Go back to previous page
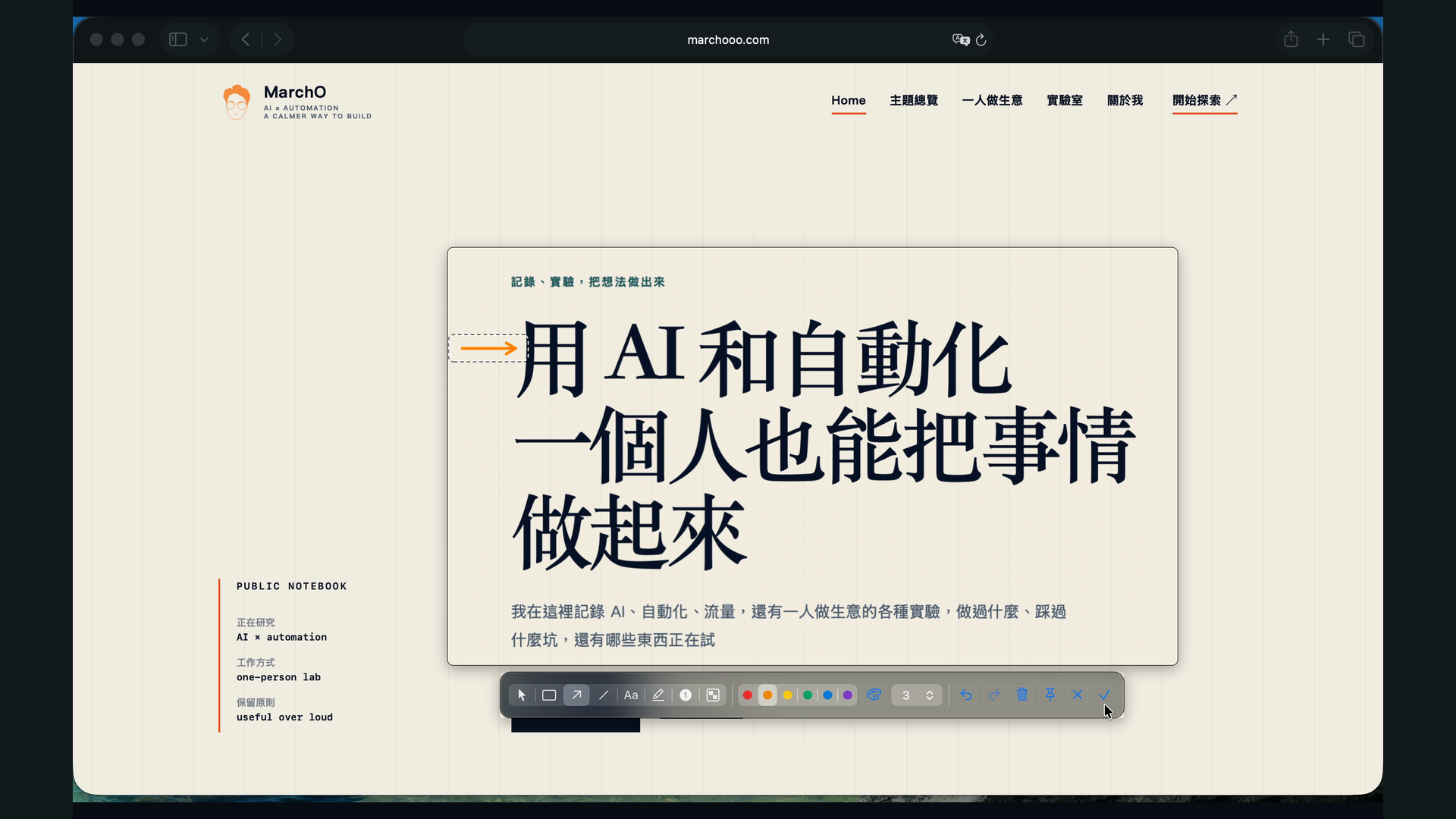This screenshot has width=1456, height=819. (245, 39)
